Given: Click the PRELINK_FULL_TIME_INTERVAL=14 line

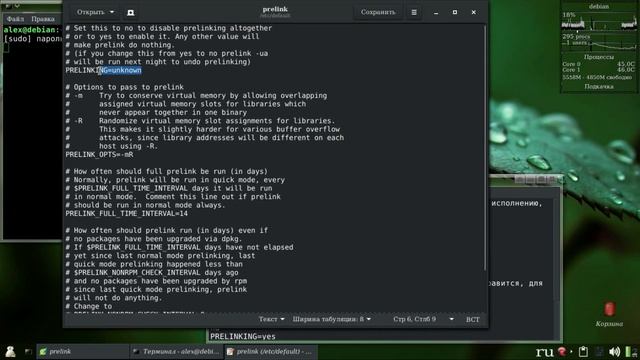Looking at the screenshot, I should point(127,213).
